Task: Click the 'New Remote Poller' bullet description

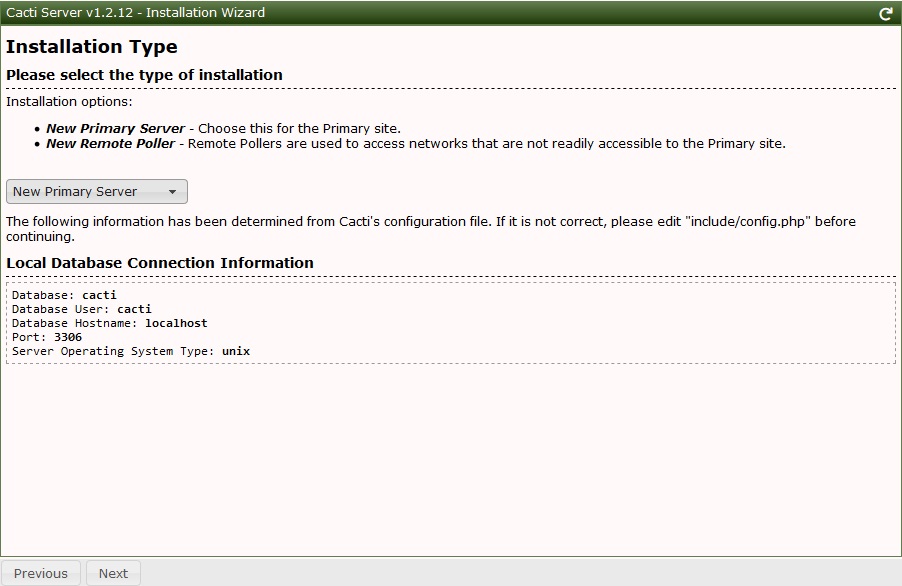Action: pyautogui.click(x=416, y=143)
